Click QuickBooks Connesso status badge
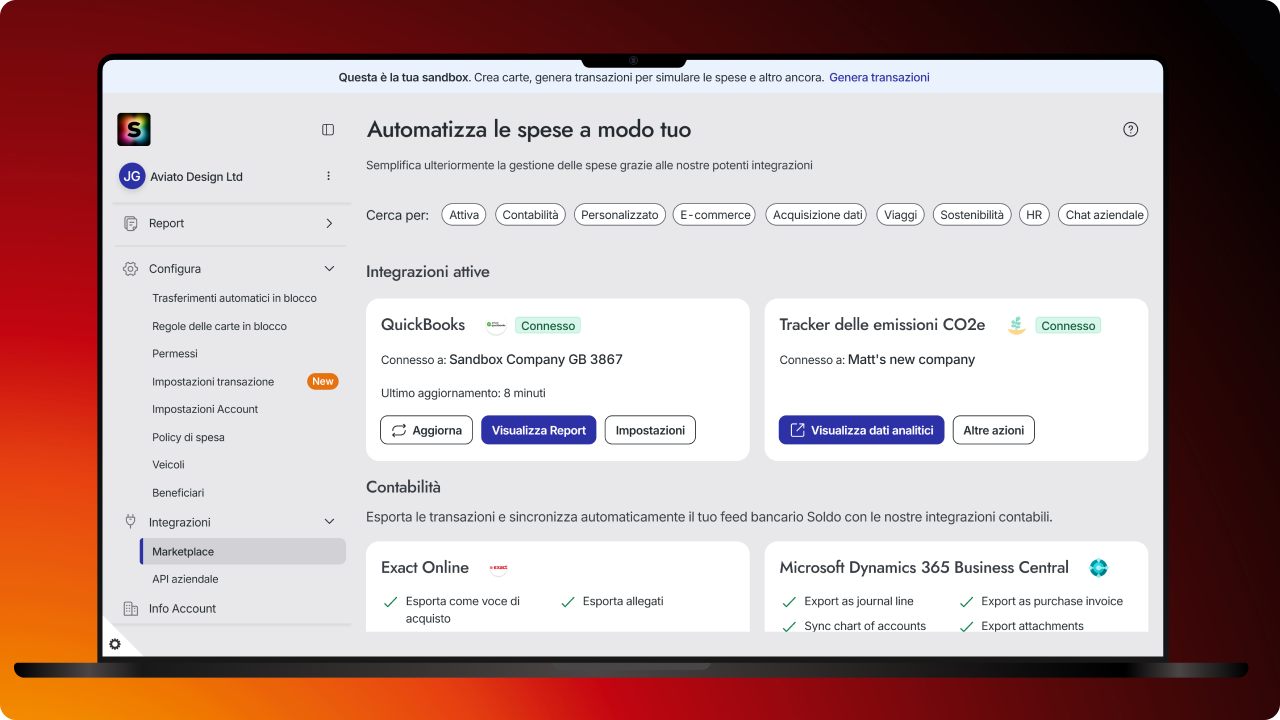 click(548, 325)
